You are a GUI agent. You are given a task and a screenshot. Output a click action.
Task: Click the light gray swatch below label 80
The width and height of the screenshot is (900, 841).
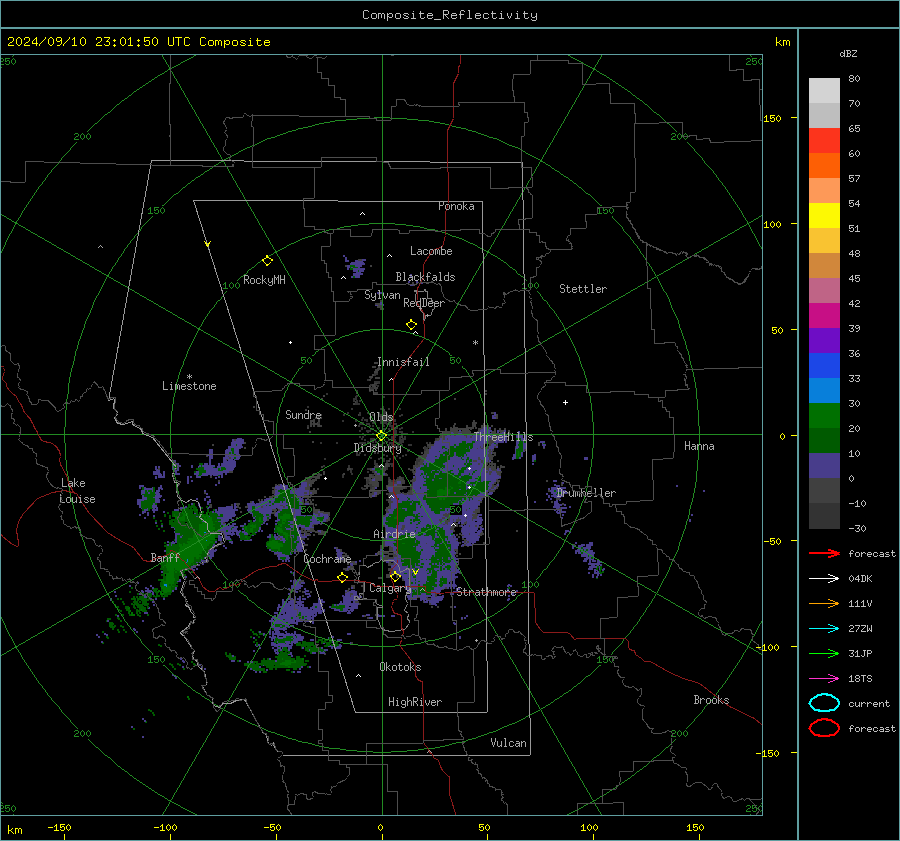click(x=824, y=90)
